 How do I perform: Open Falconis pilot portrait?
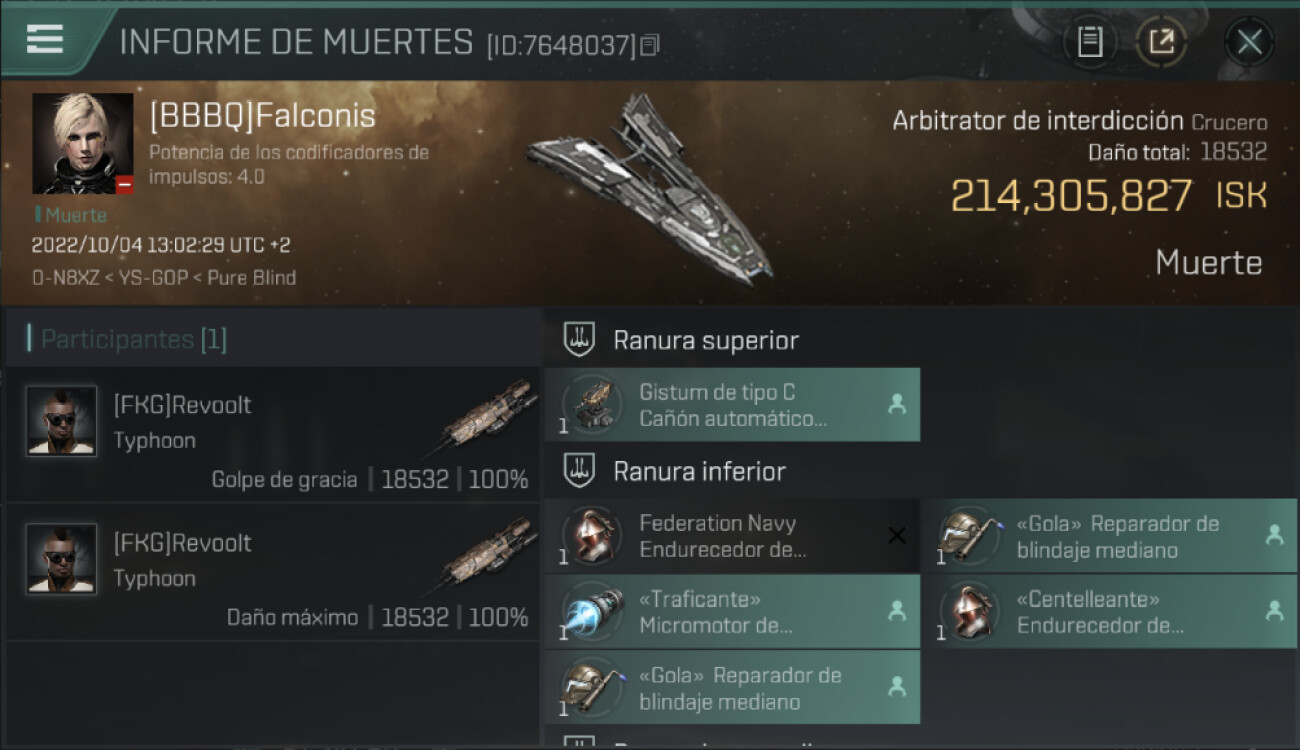click(82, 144)
